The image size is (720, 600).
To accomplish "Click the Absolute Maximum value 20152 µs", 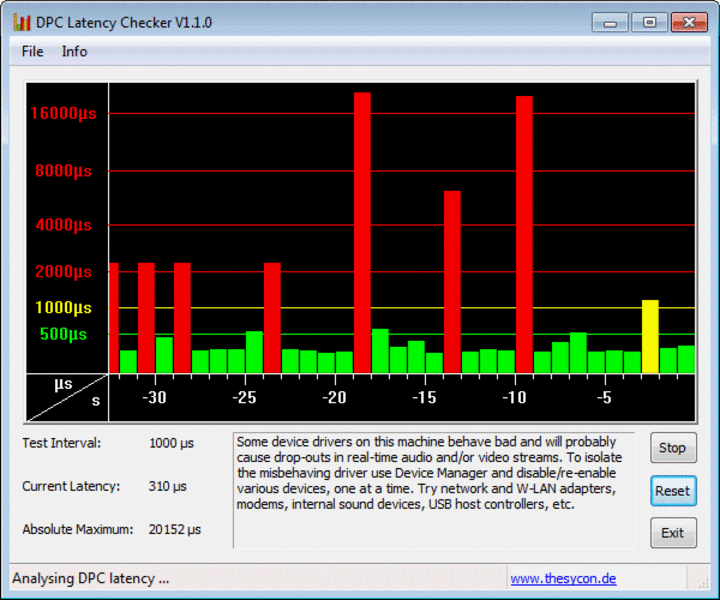I will tap(175, 530).
